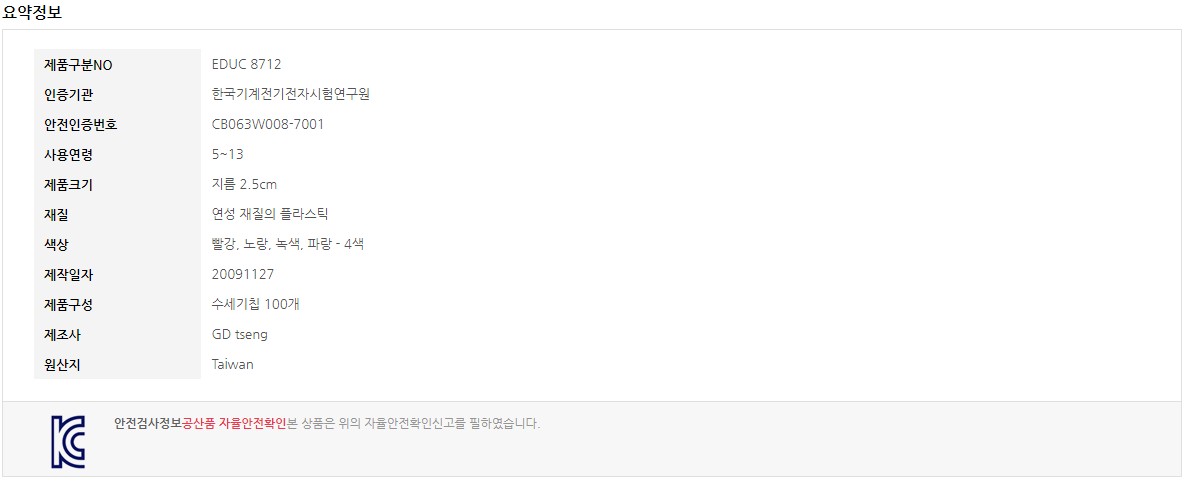This screenshot has width=1186, height=482.
Task: Click the 안전검사정보 label
Action: pos(148,423)
